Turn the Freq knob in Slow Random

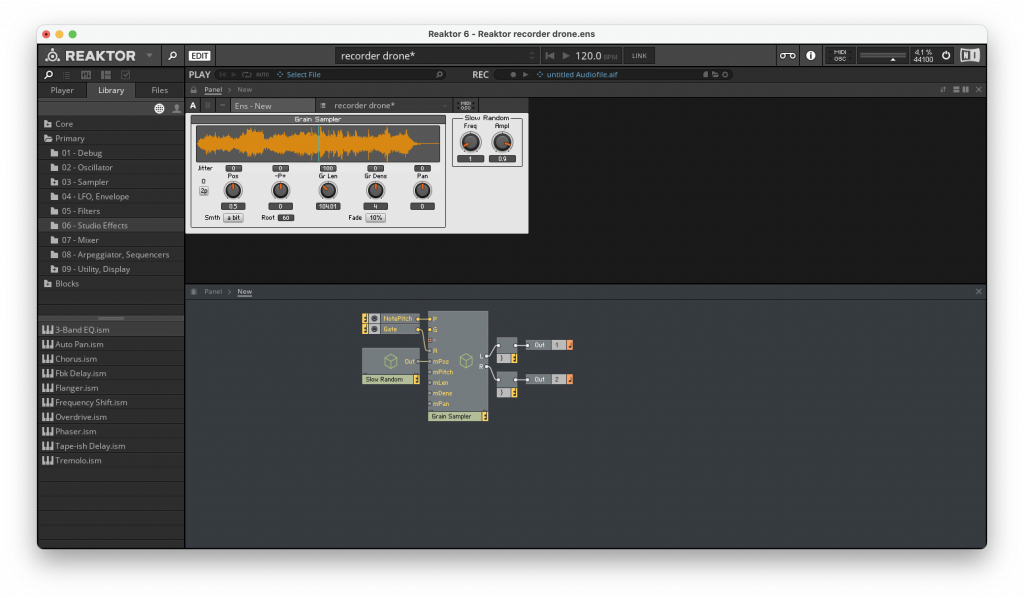coord(470,142)
